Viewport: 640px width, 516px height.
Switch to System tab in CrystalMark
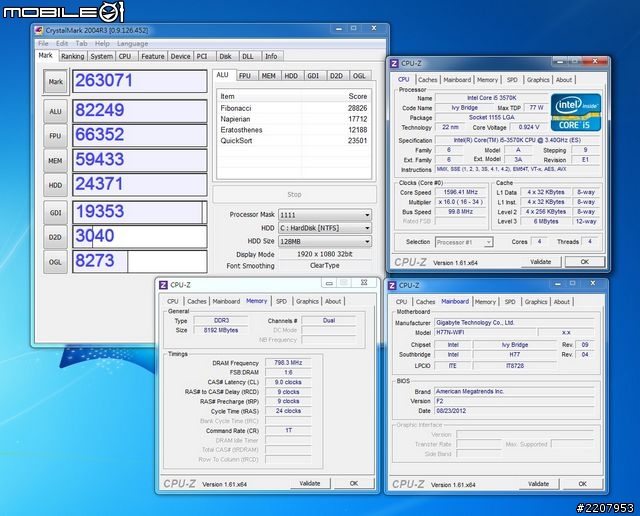tap(102, 56)
